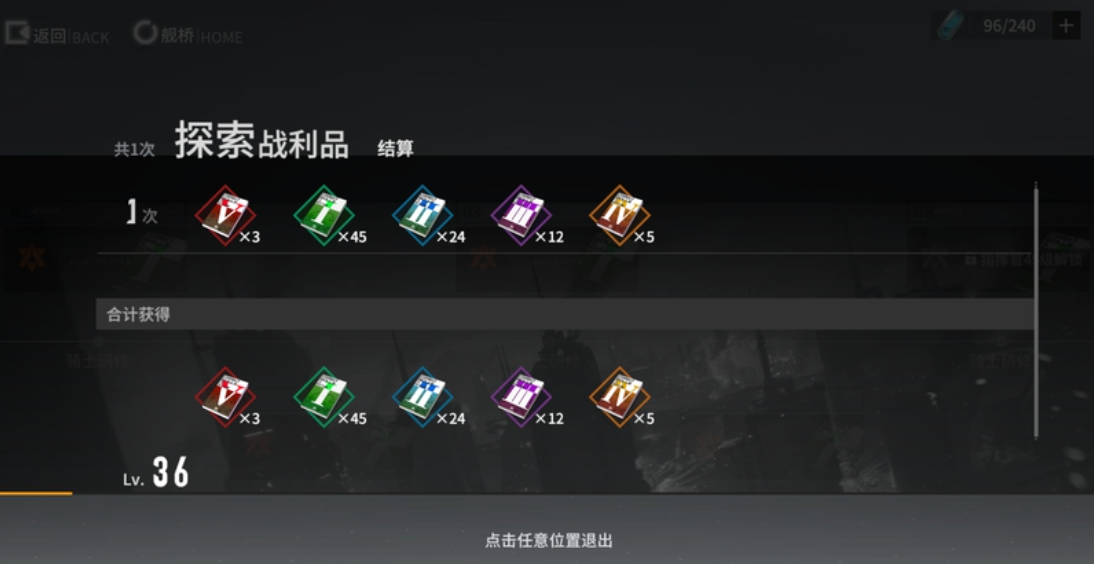Return to bridge via 舰桥 HOME button
1094x564 pixels.
coord(188,34)
